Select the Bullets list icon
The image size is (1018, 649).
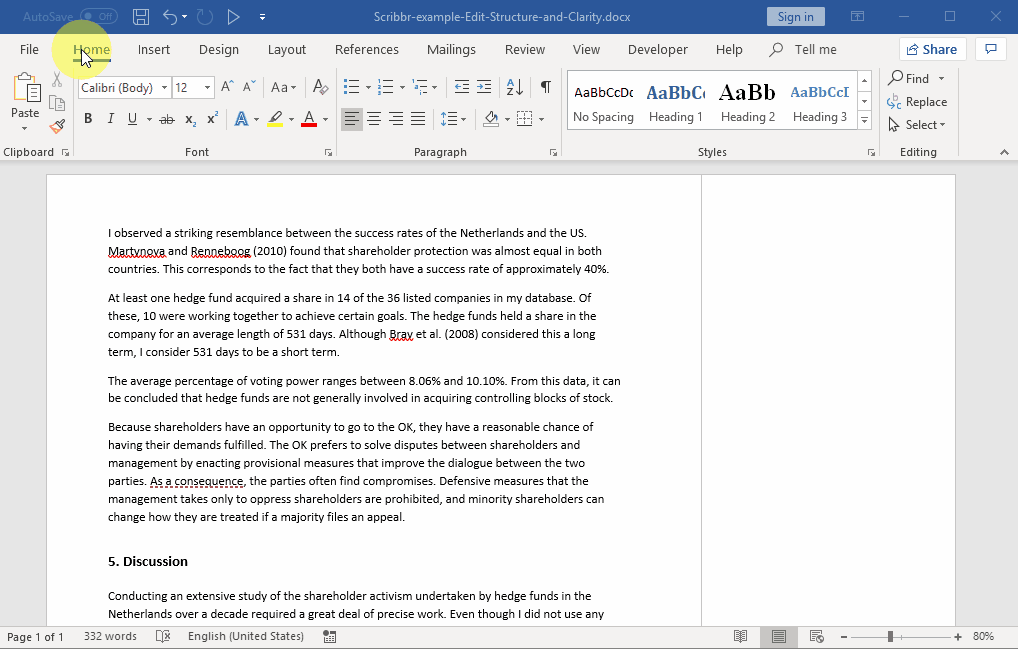point(351,87)
